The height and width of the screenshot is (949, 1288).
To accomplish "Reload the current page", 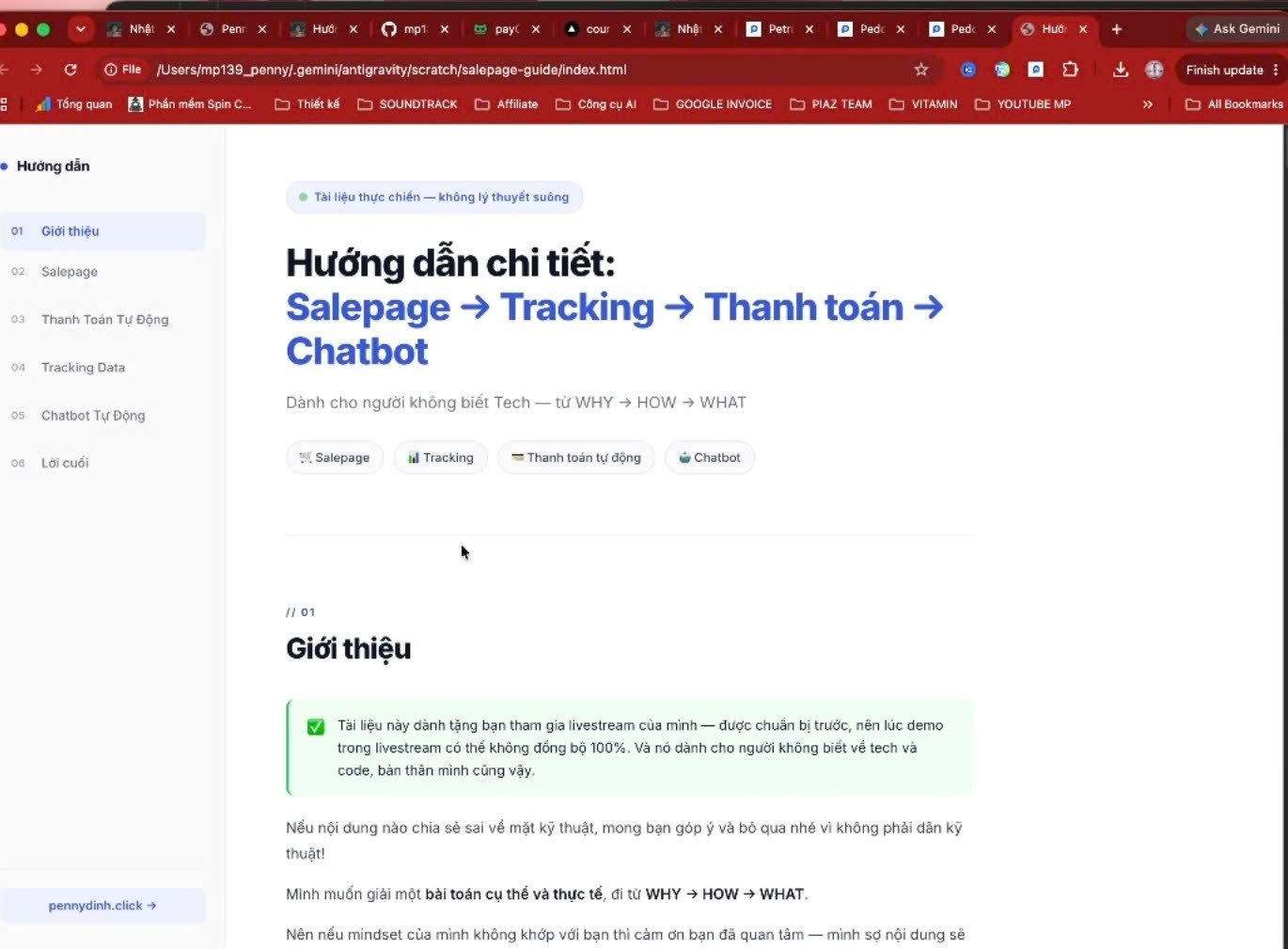I will pyautogui.click(x=71, y=70).
